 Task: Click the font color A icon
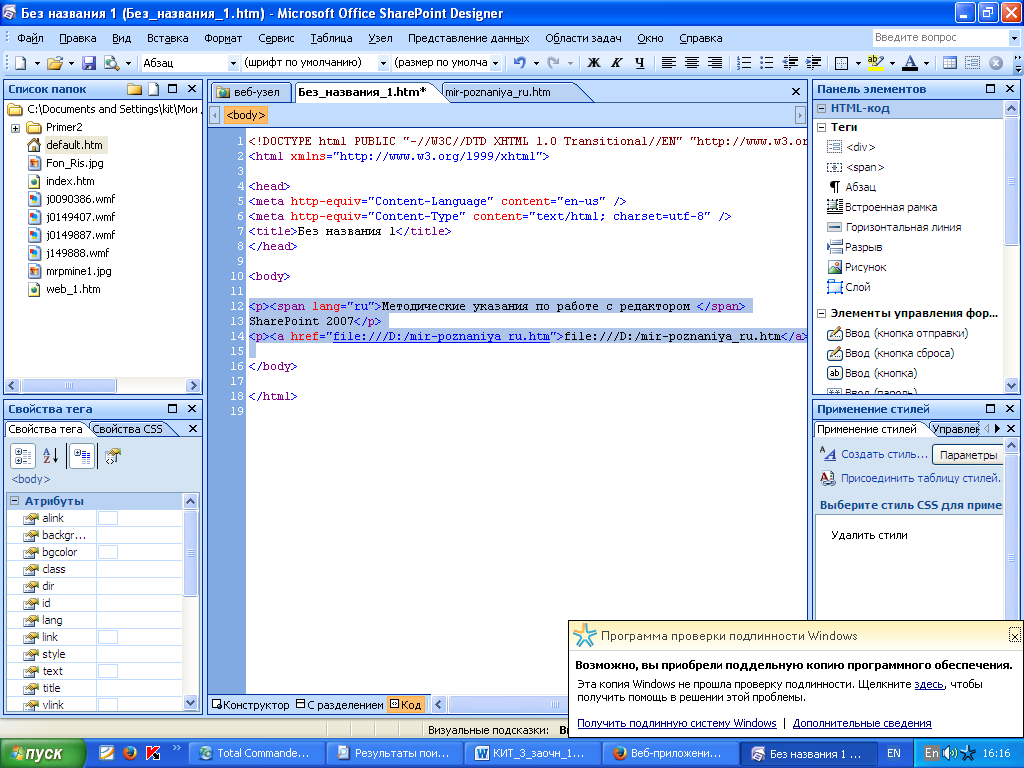pos(910,63)
